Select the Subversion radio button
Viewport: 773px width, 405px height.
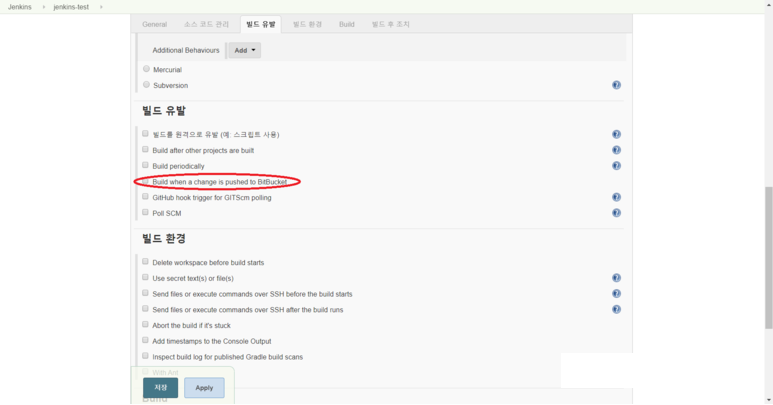click(146, 85)
